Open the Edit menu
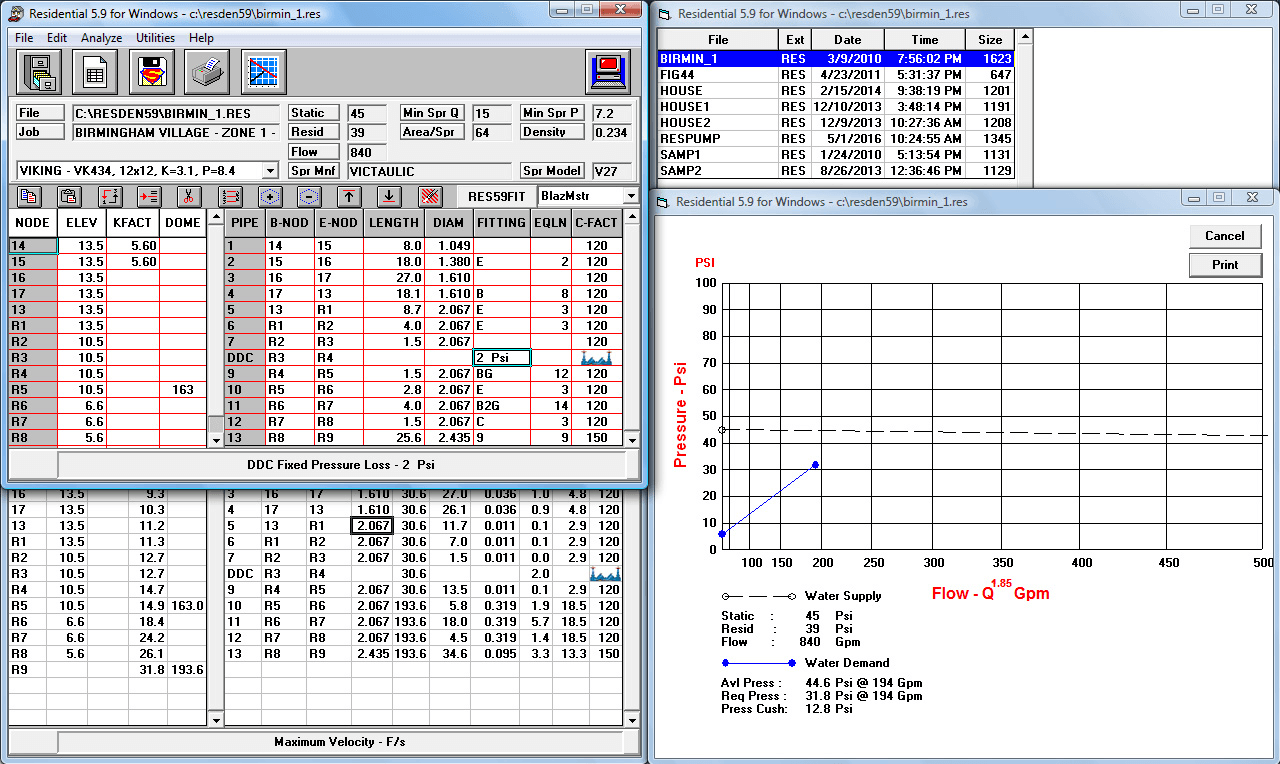The image size is (1280, 764). (57, 38)
